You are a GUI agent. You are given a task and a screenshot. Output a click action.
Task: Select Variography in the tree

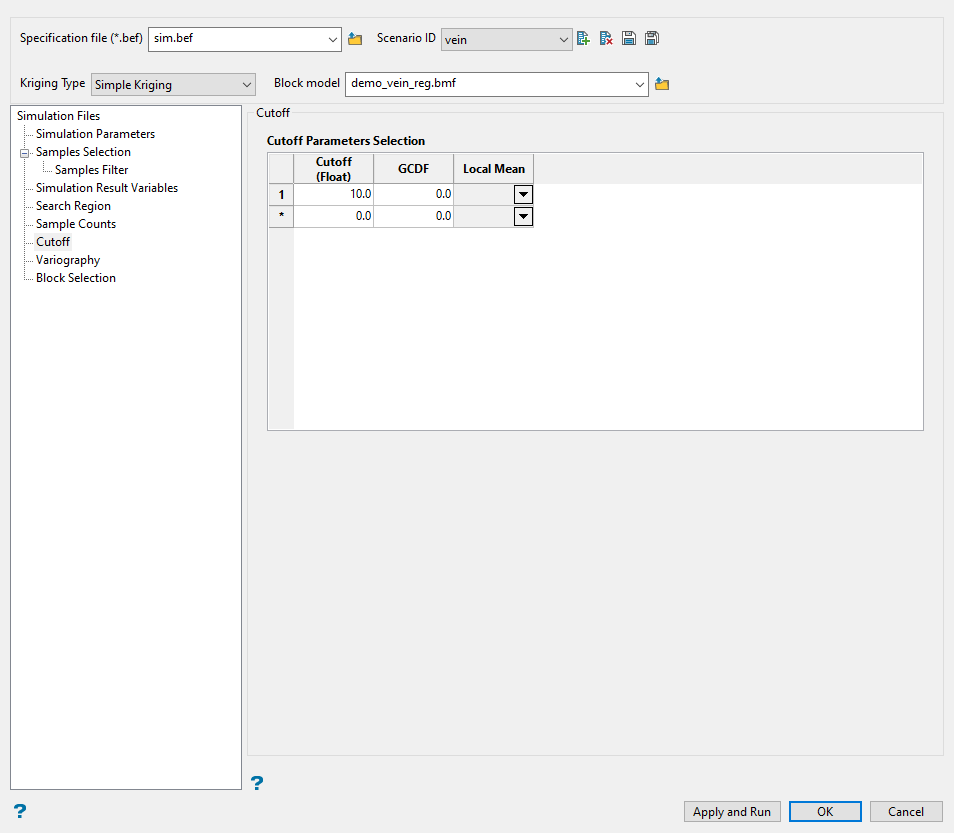point(68,260)
